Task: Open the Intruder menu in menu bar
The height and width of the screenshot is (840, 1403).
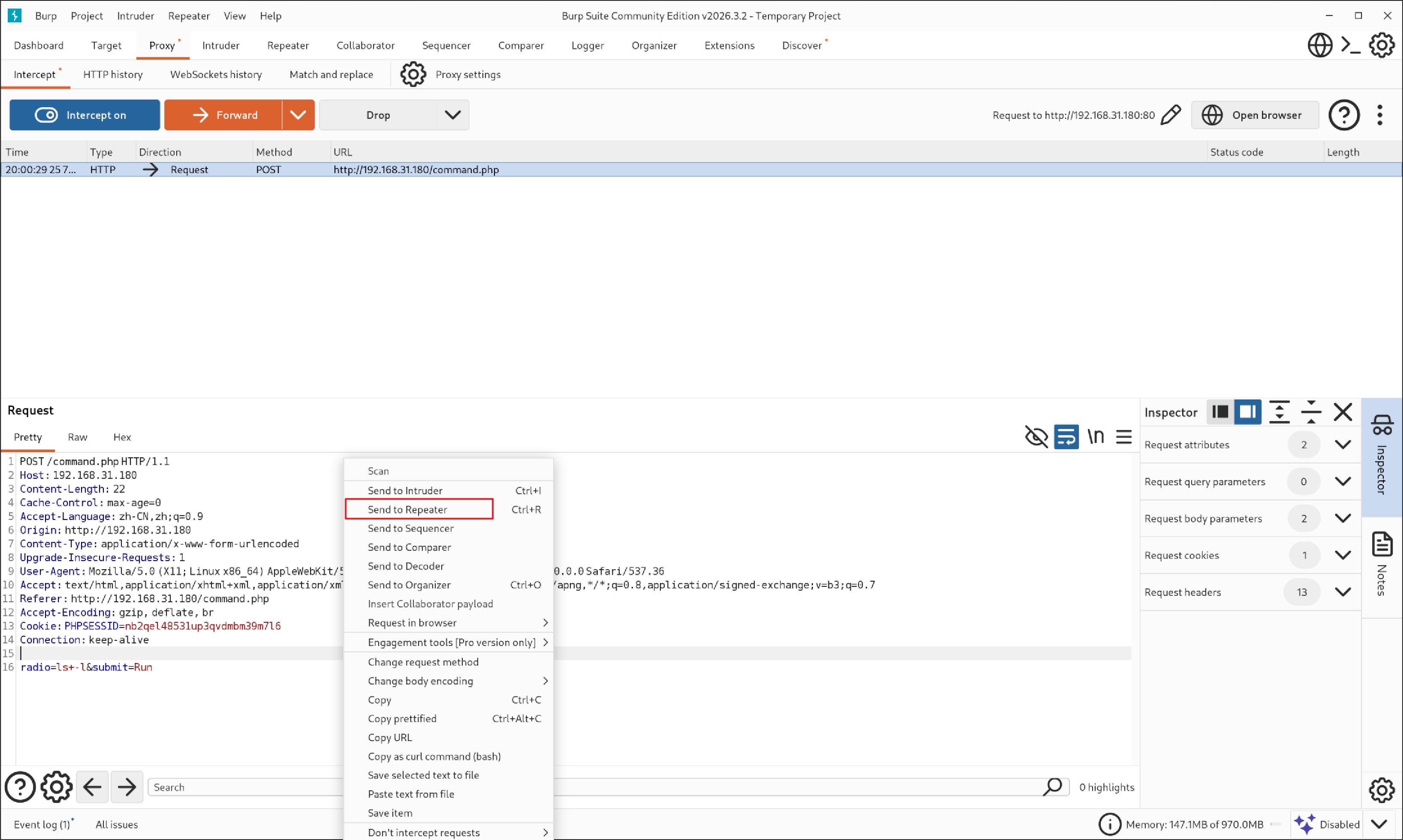Action: tap(135, 16)
